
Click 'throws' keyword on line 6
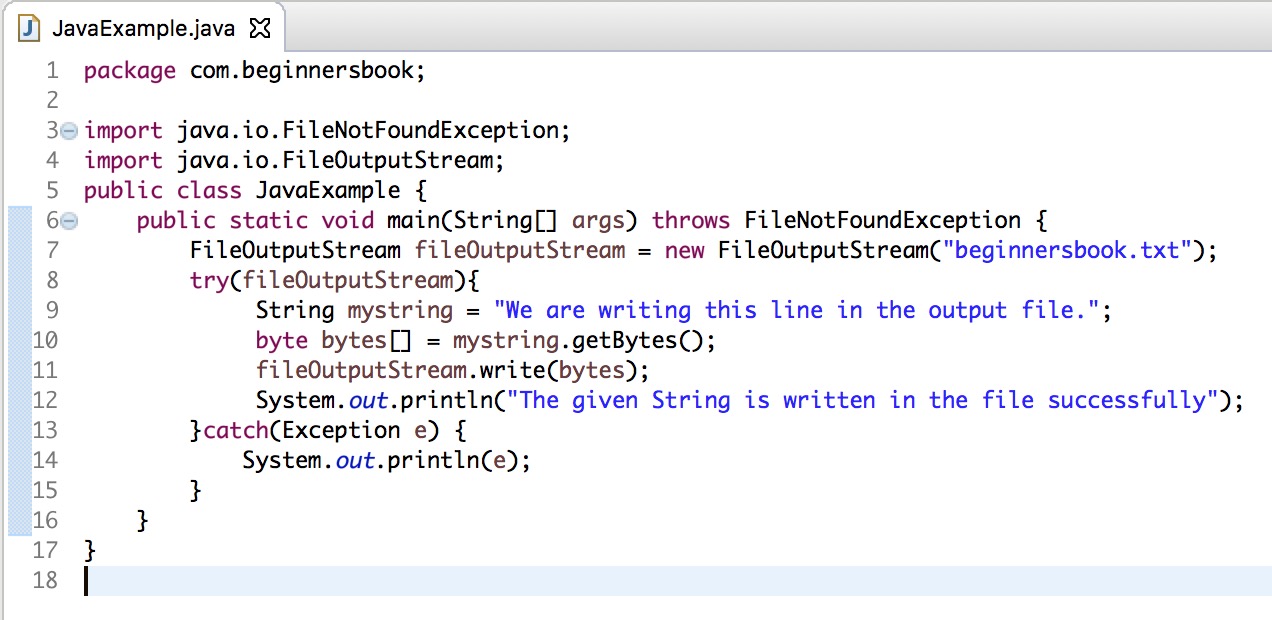tap(691, 221)
